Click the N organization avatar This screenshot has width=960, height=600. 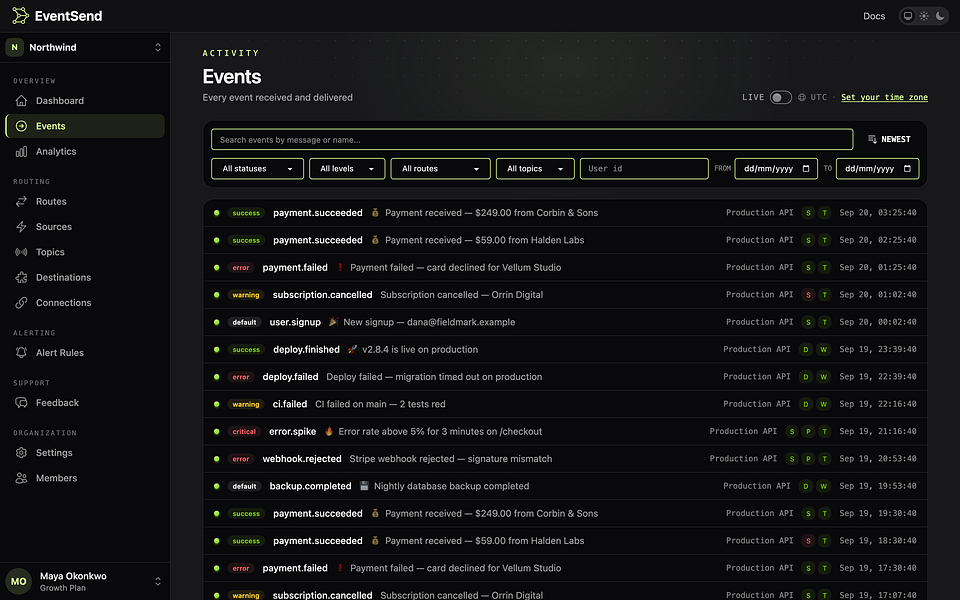(x=15, y=47)
